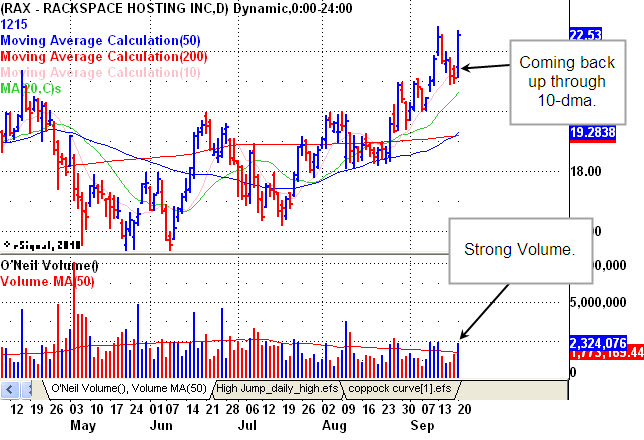Viewport: 644px width, 440px height.
Task: Click the date label 20 on time axis
Action: pyautogui.click(x=464, y=409)
